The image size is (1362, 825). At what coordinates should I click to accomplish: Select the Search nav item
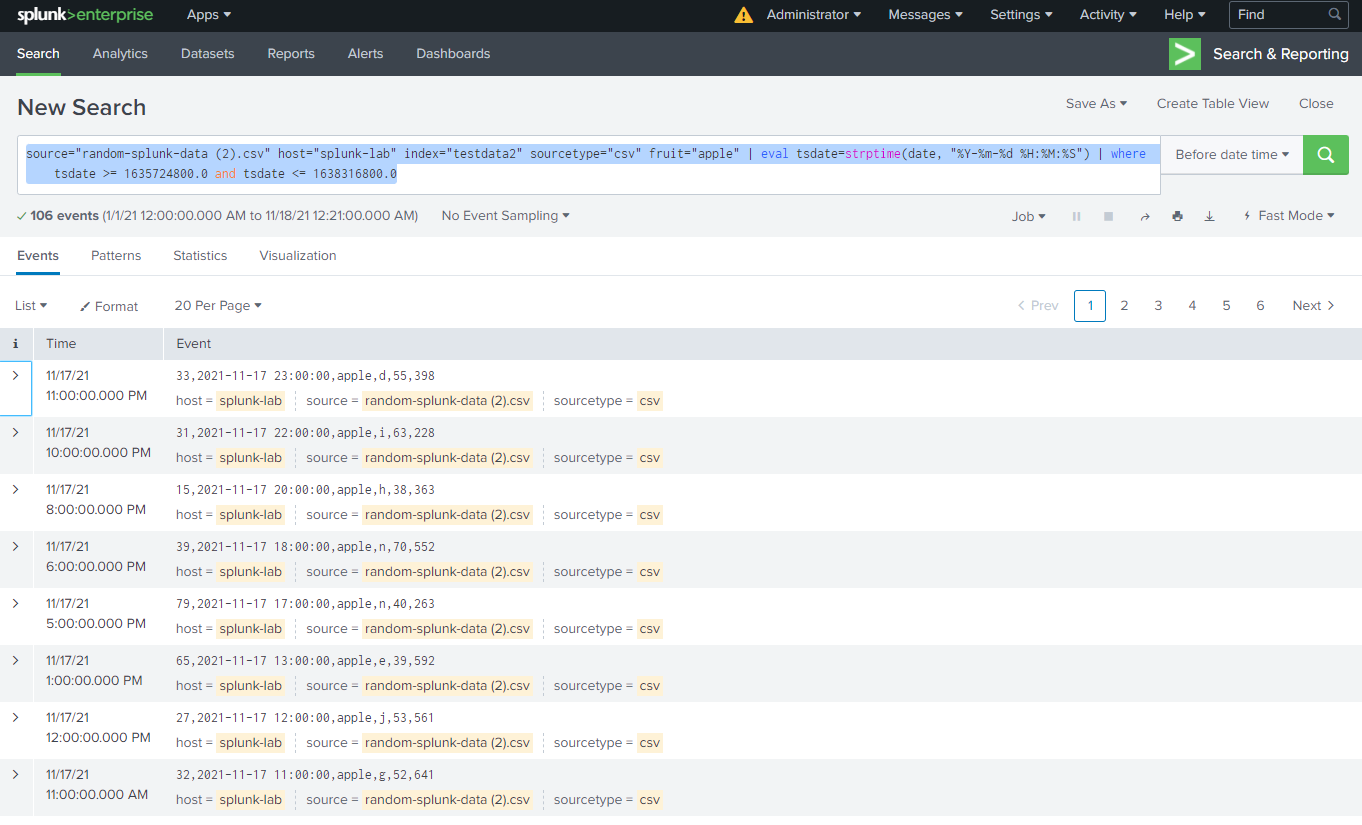coord(38,54)
